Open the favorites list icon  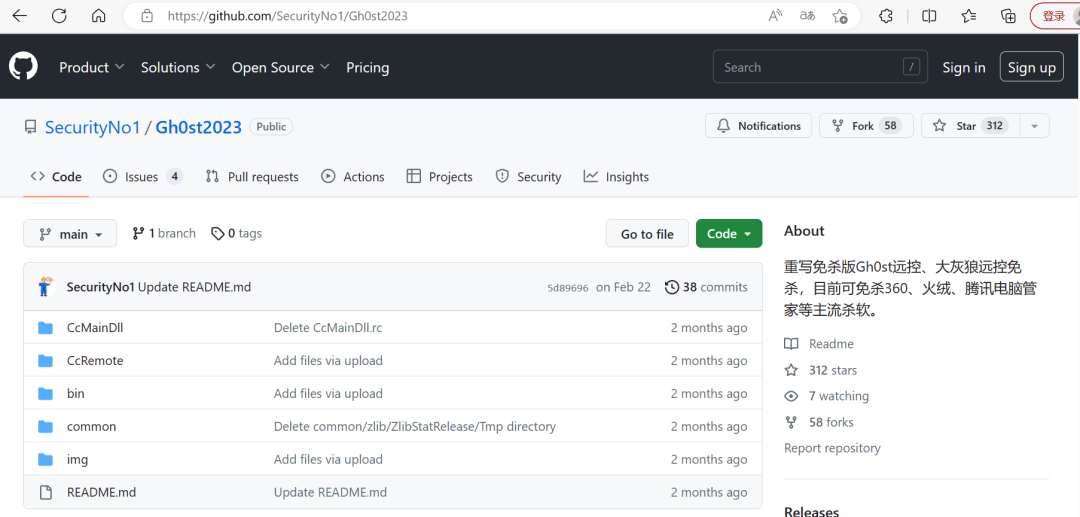point(969,16)
